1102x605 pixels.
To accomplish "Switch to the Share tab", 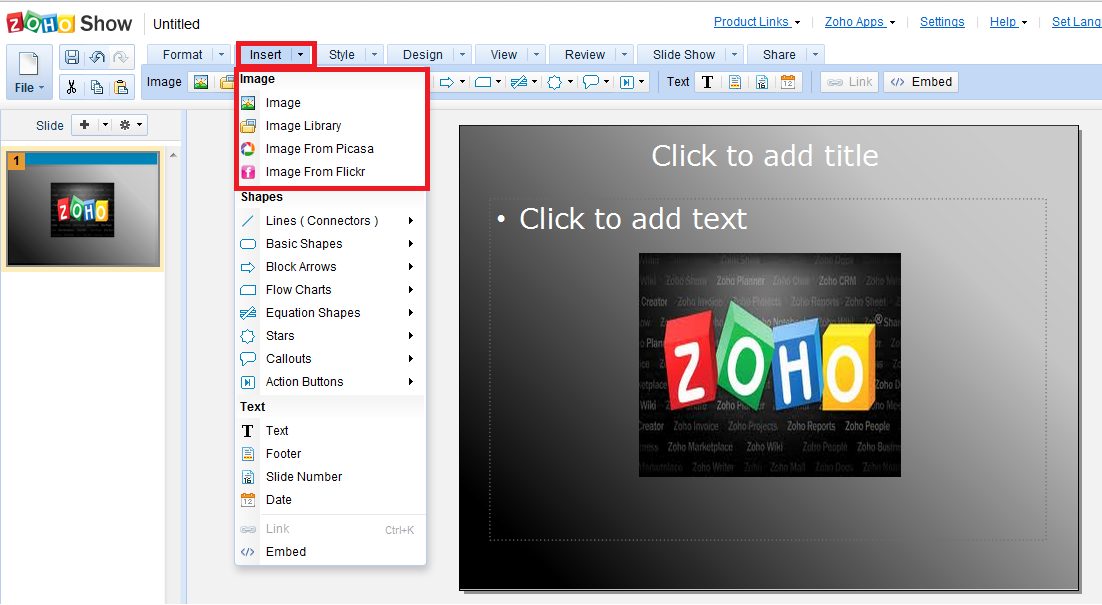I will 779,55.
